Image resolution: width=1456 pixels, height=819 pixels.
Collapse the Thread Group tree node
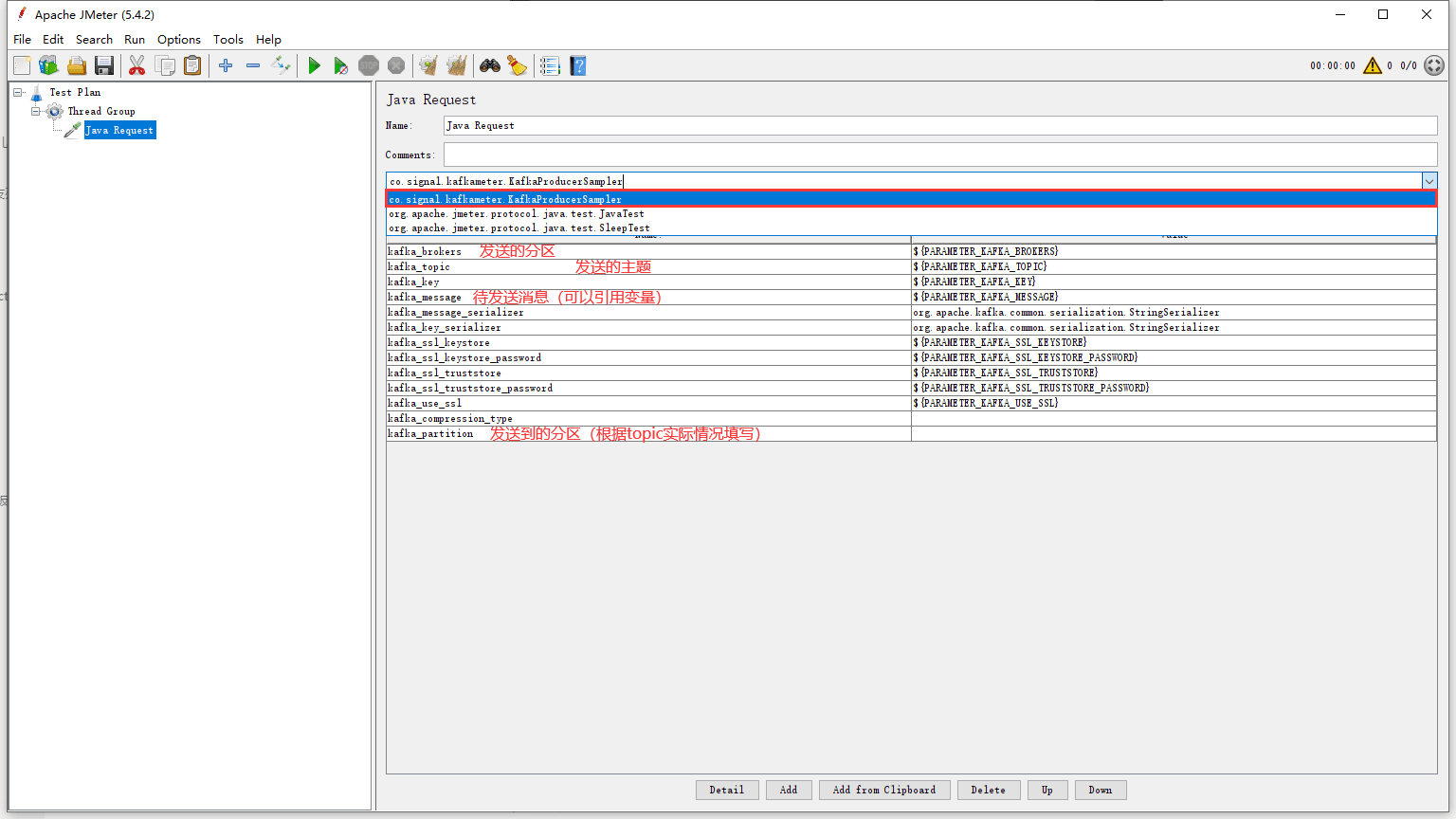coord(36,111)
